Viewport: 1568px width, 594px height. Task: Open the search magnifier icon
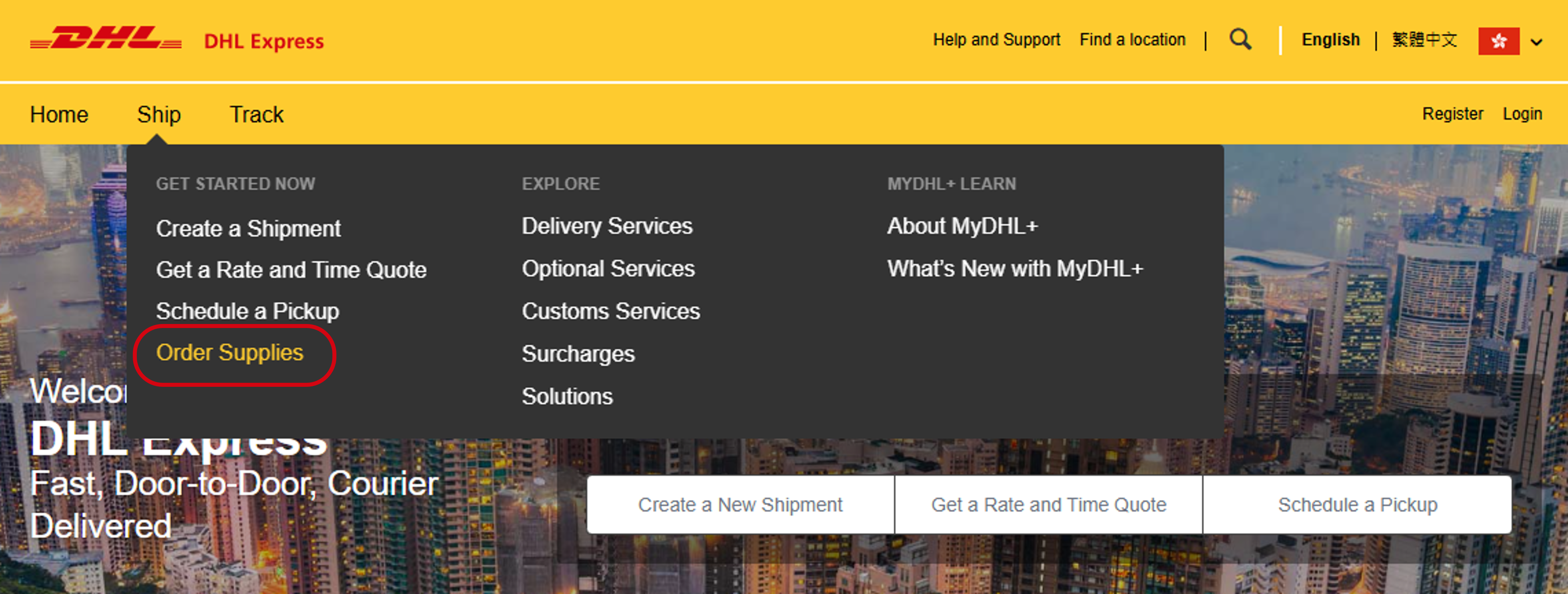click(x=1240, y=40)
